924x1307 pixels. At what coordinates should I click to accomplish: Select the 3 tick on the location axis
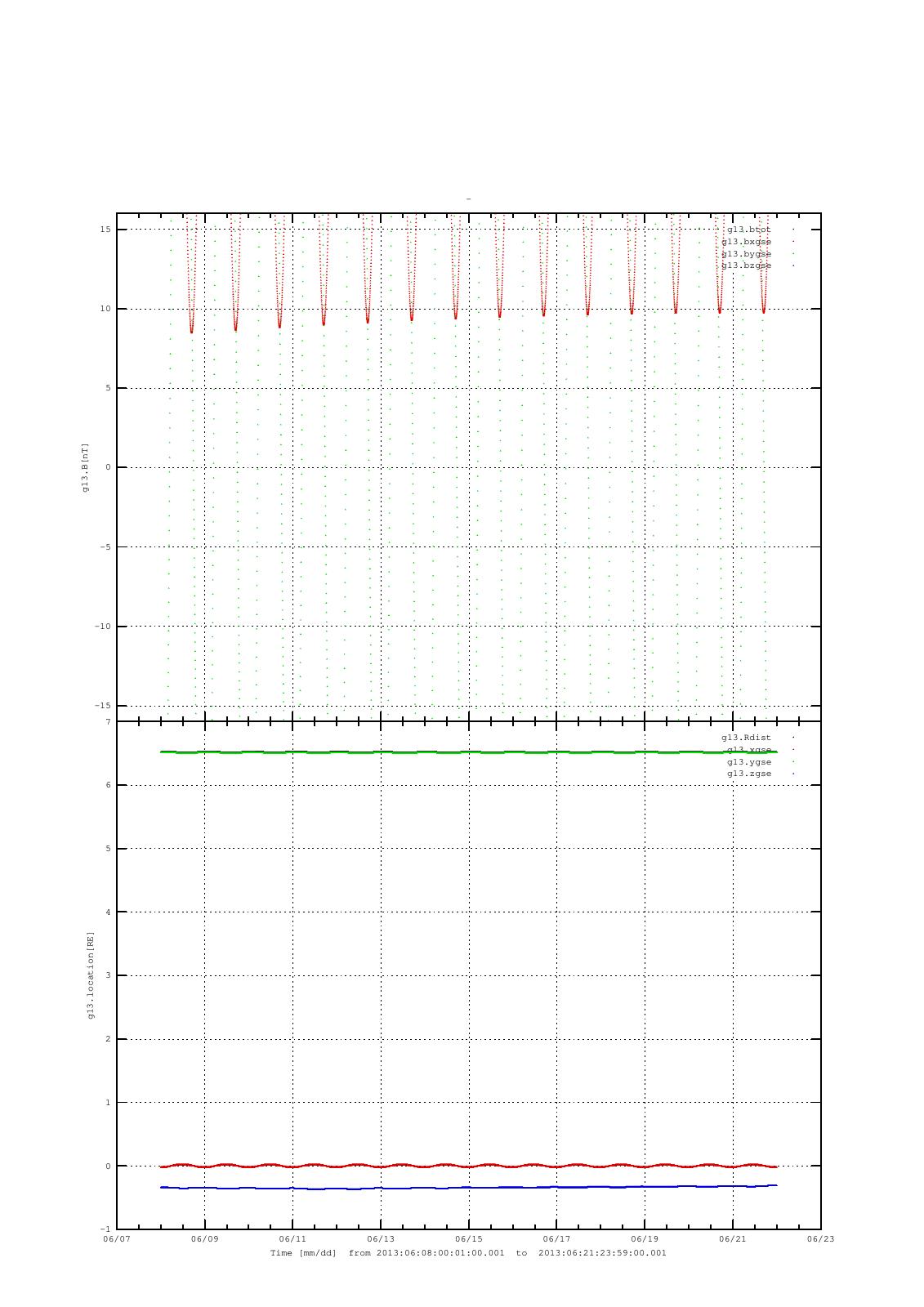(x=108, y=976)
